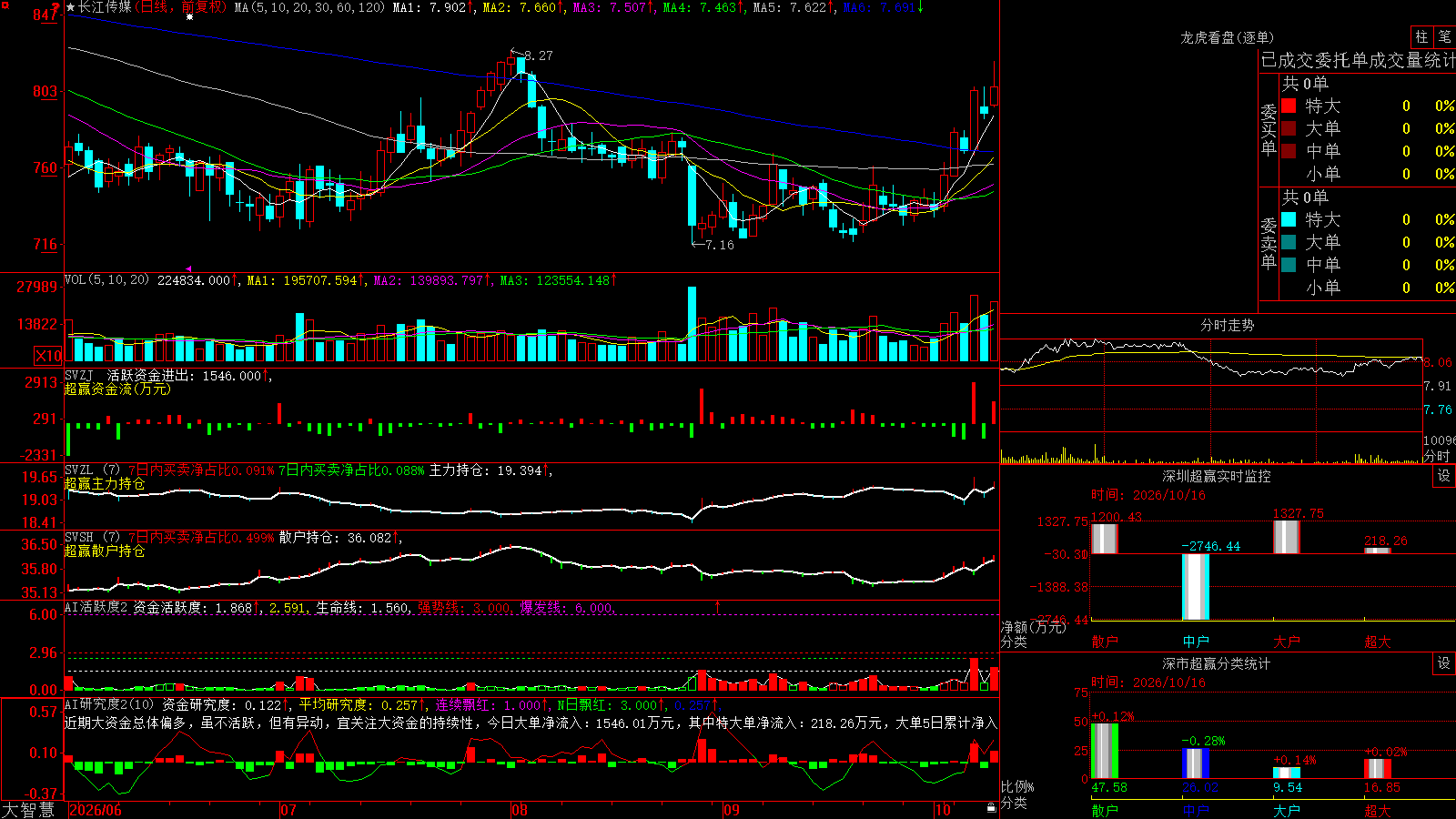The width and height of the screenshot is (1456, 819).
Task: Click the SVSH (7) indicator name
Action: click(x=92, y=538)
